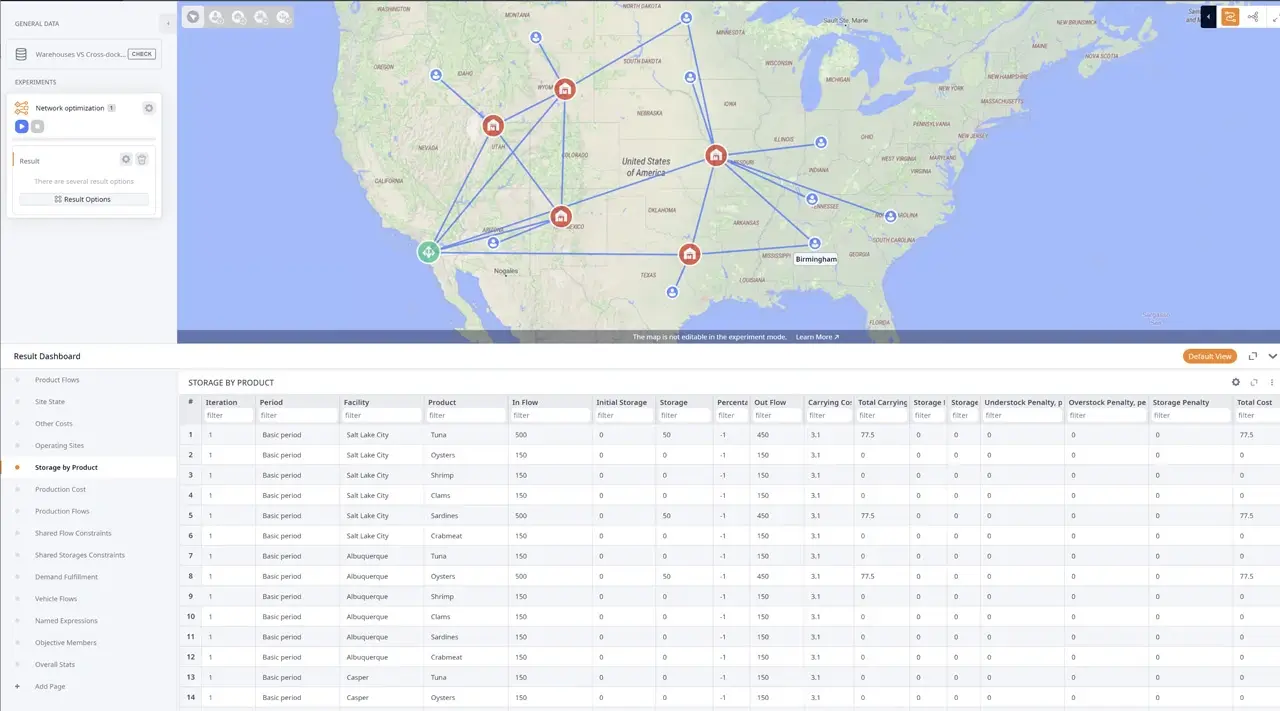Stop the Network optimization experiment
1280x711 pixels.
coord(37,126)
